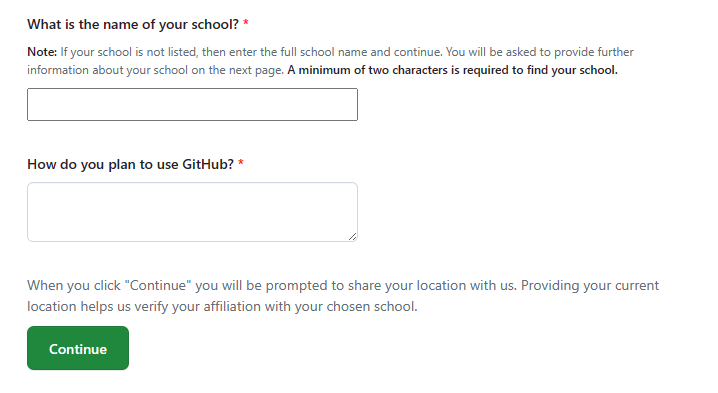718x393 pixels.
Task: Click the "Providing your current" phrase in the paragraph
Action: click(590, 285)
